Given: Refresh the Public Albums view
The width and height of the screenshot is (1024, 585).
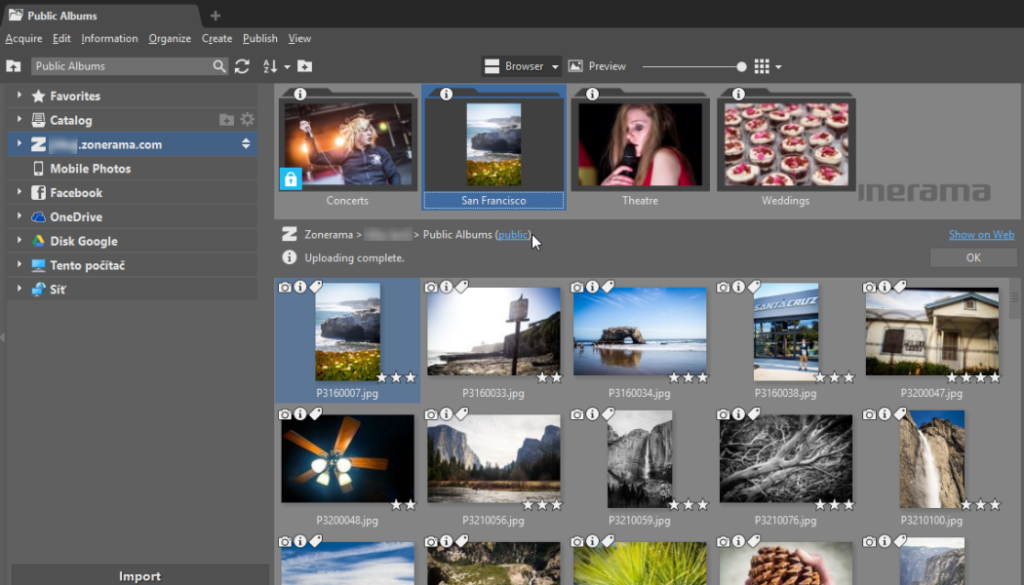Looking at the screenshot, I should click(242, 66).
